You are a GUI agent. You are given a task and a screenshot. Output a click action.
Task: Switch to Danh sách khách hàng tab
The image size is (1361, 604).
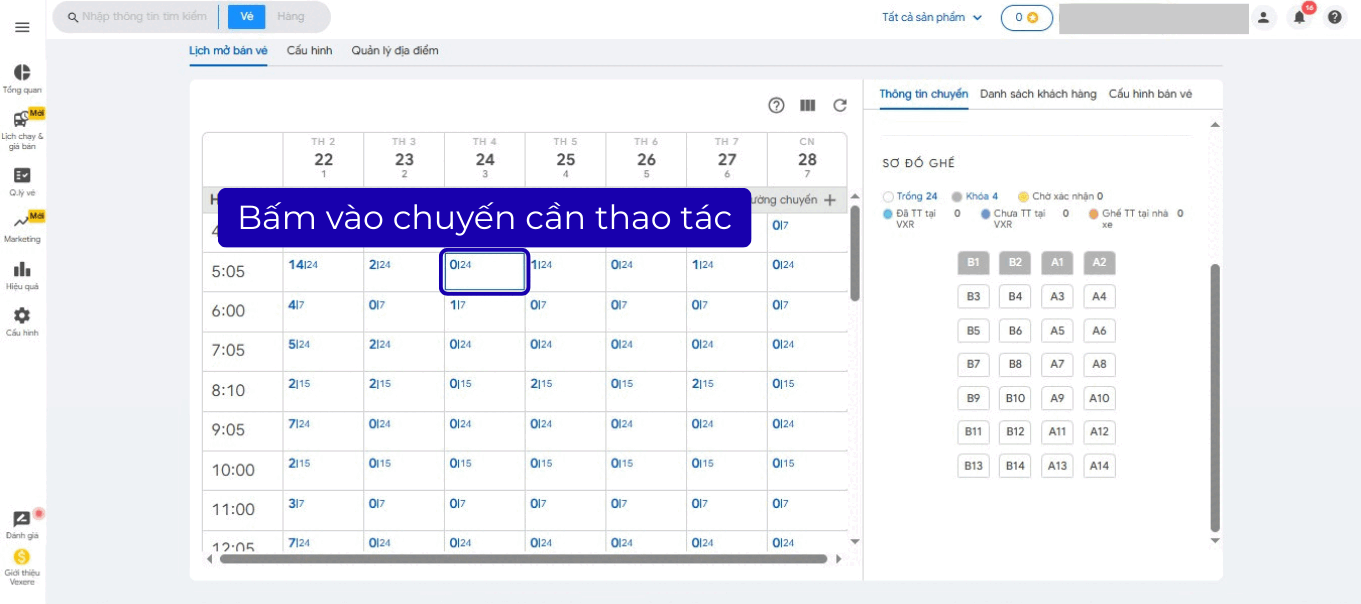click(x=1038, y=94)
